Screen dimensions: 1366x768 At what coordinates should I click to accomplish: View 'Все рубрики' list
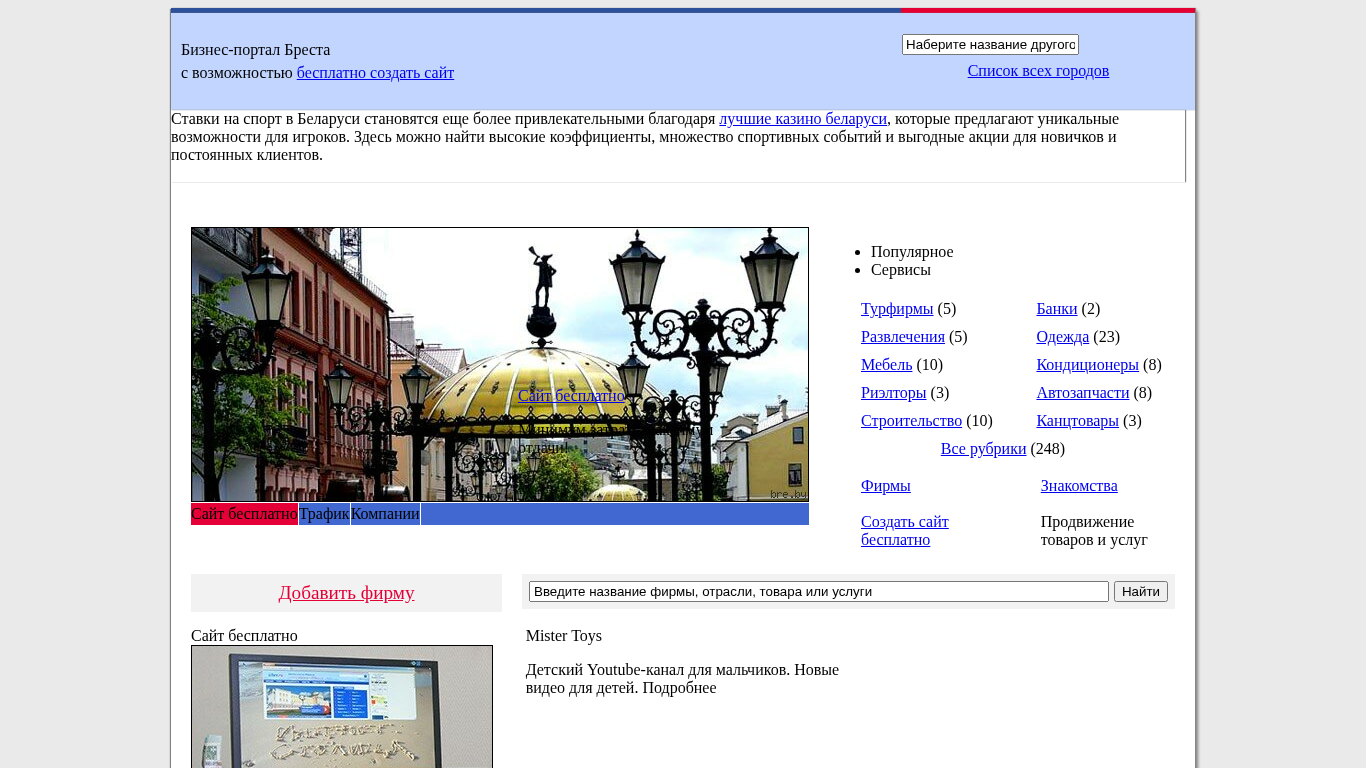pos(983,449)
